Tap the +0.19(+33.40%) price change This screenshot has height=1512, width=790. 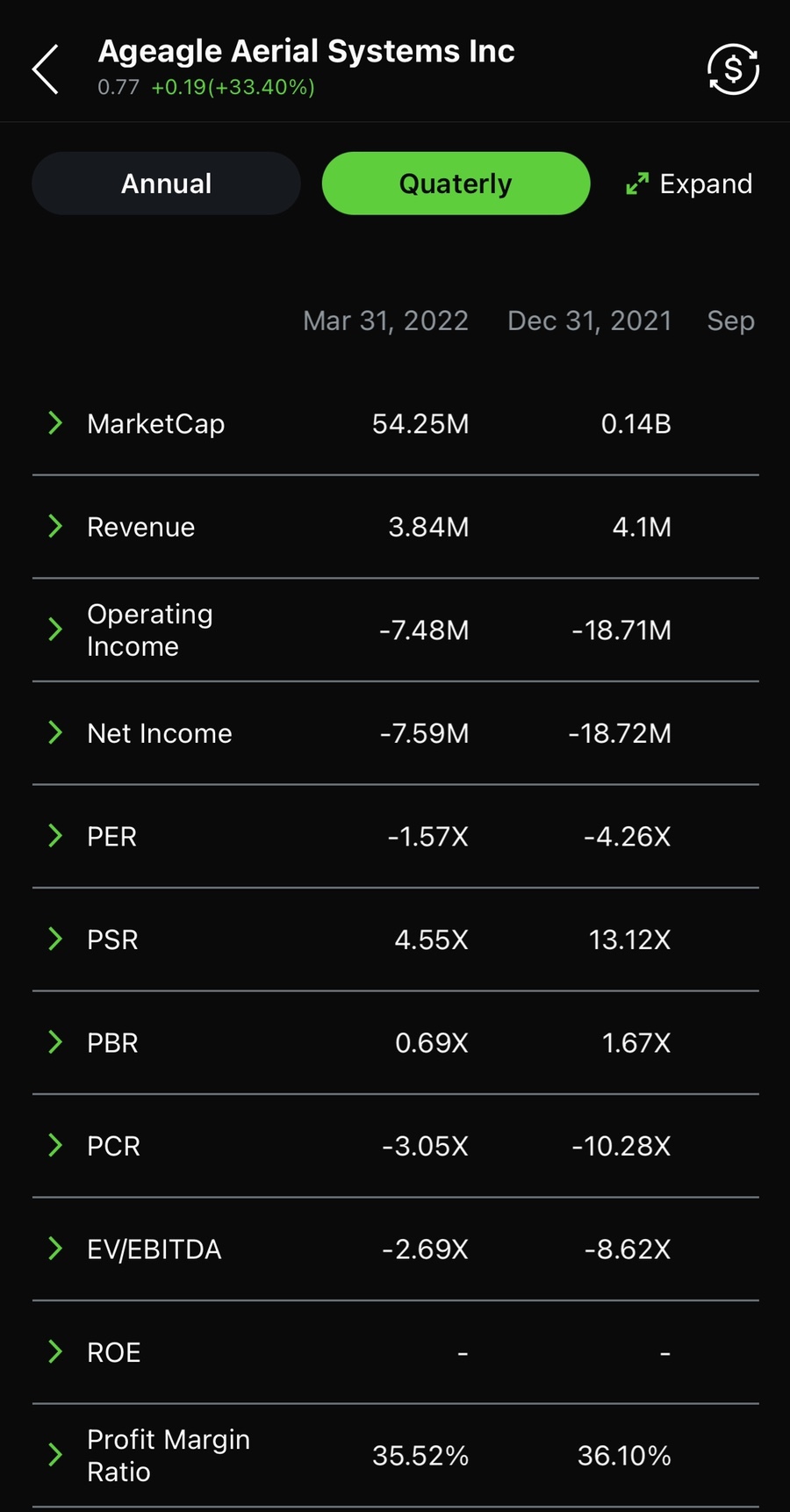pos(233,87)
